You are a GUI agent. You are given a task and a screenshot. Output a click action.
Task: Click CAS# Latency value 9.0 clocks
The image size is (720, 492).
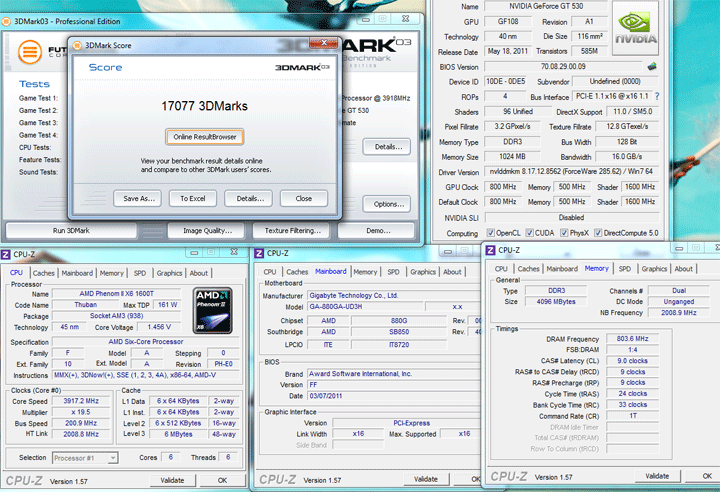click(632, 361)
